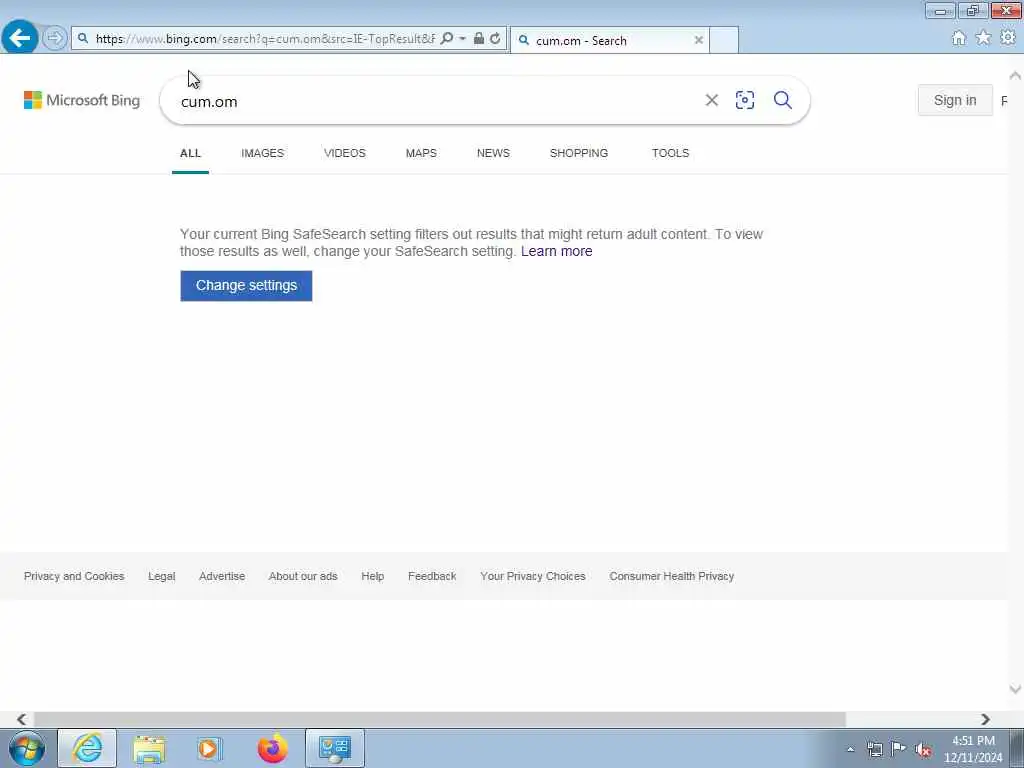Open the Feedback footer link
1024x768 pixels.
(432, 576)
